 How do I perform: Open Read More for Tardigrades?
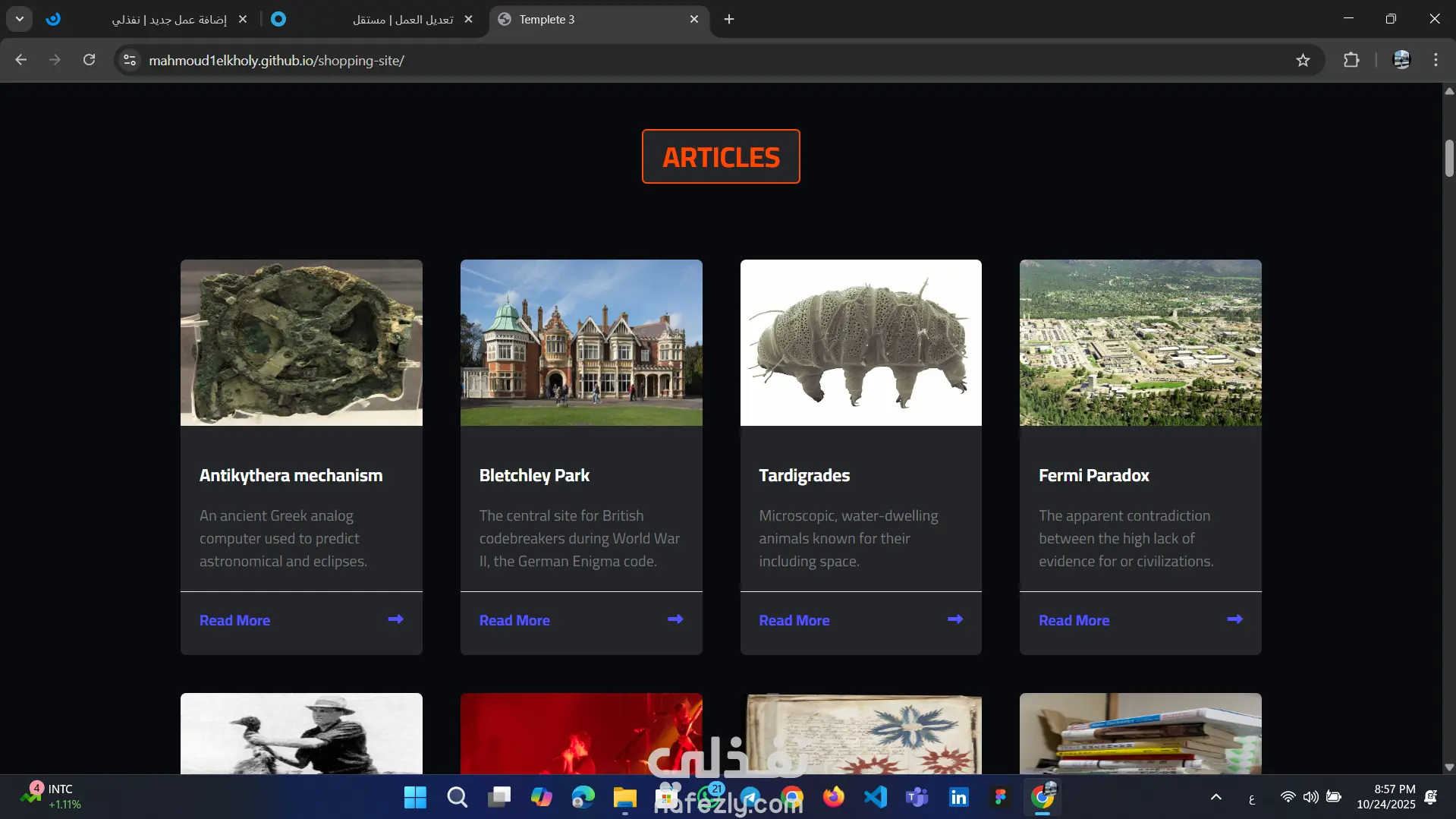tap(794, 620)
